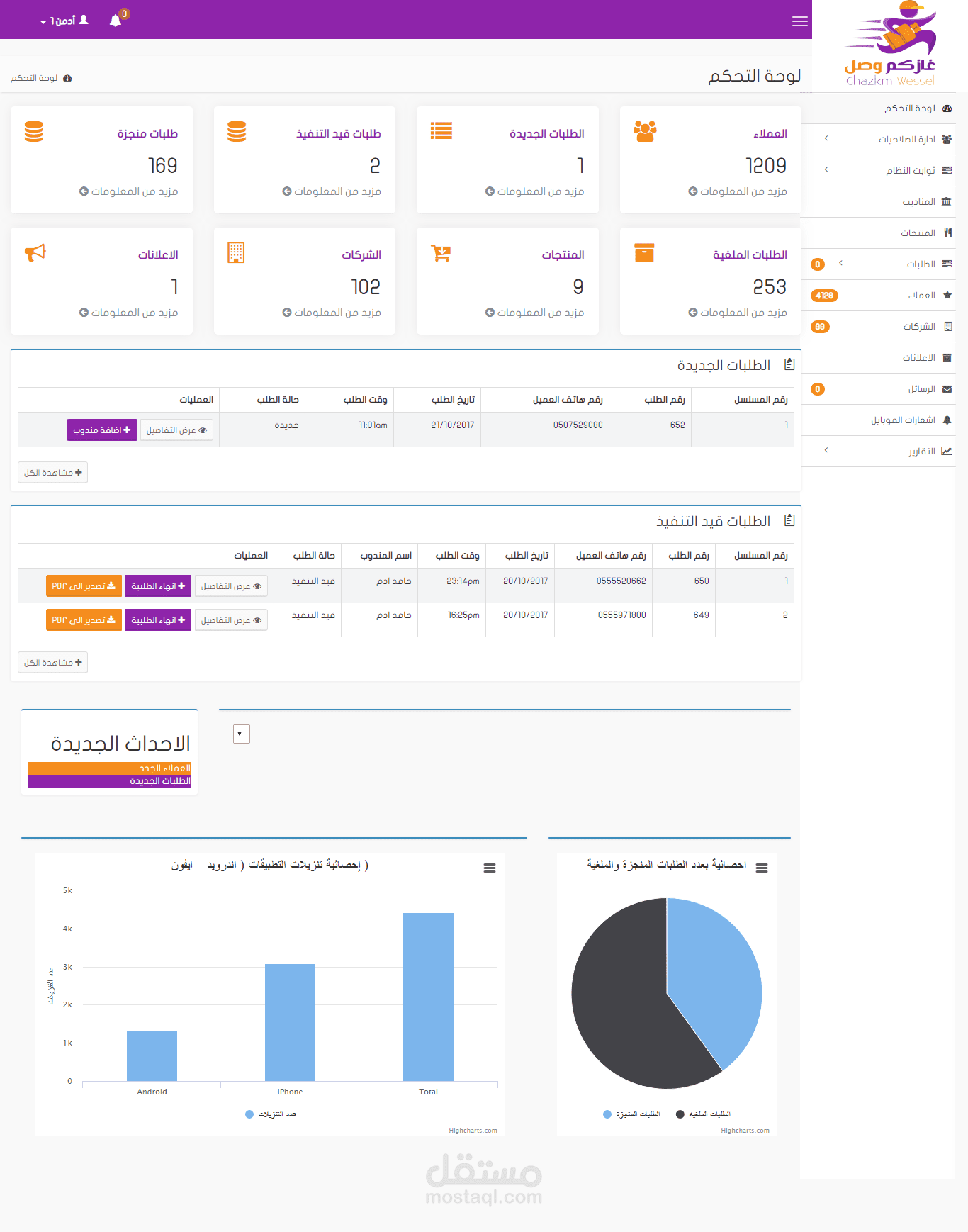Open the أدمن 1 user dropdown
The height and width of the screenshot is (1232, 968).
pyautogui.click(x=64, y=21)
